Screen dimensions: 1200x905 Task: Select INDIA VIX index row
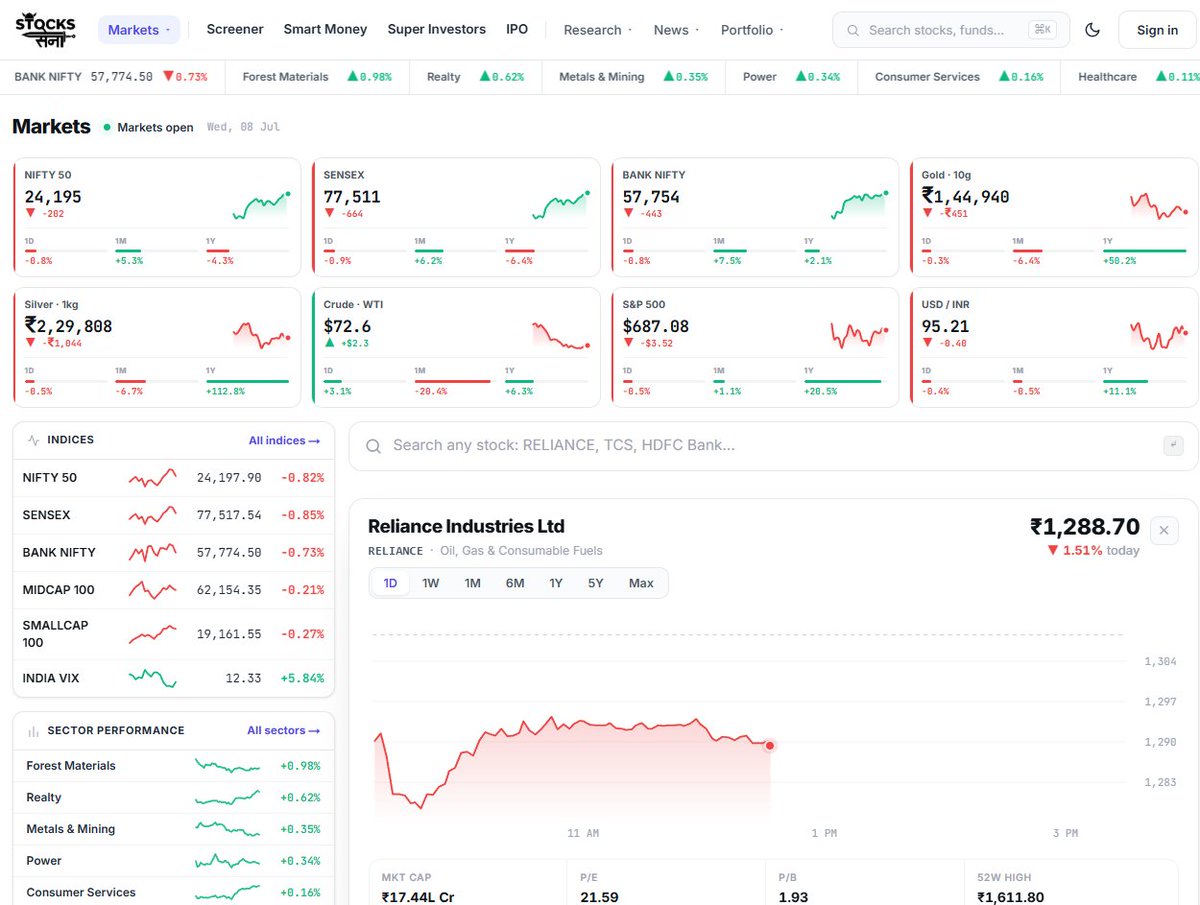[173, 678]
